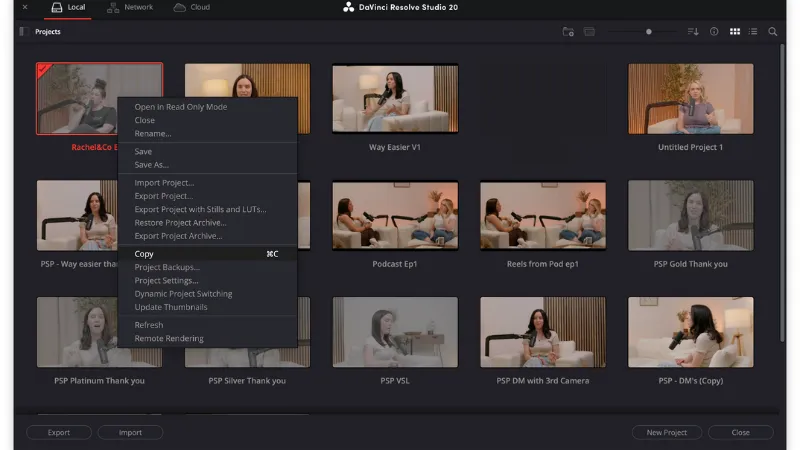Click the Export button
The image size is (800, 450).
click(x=59, y=432)
